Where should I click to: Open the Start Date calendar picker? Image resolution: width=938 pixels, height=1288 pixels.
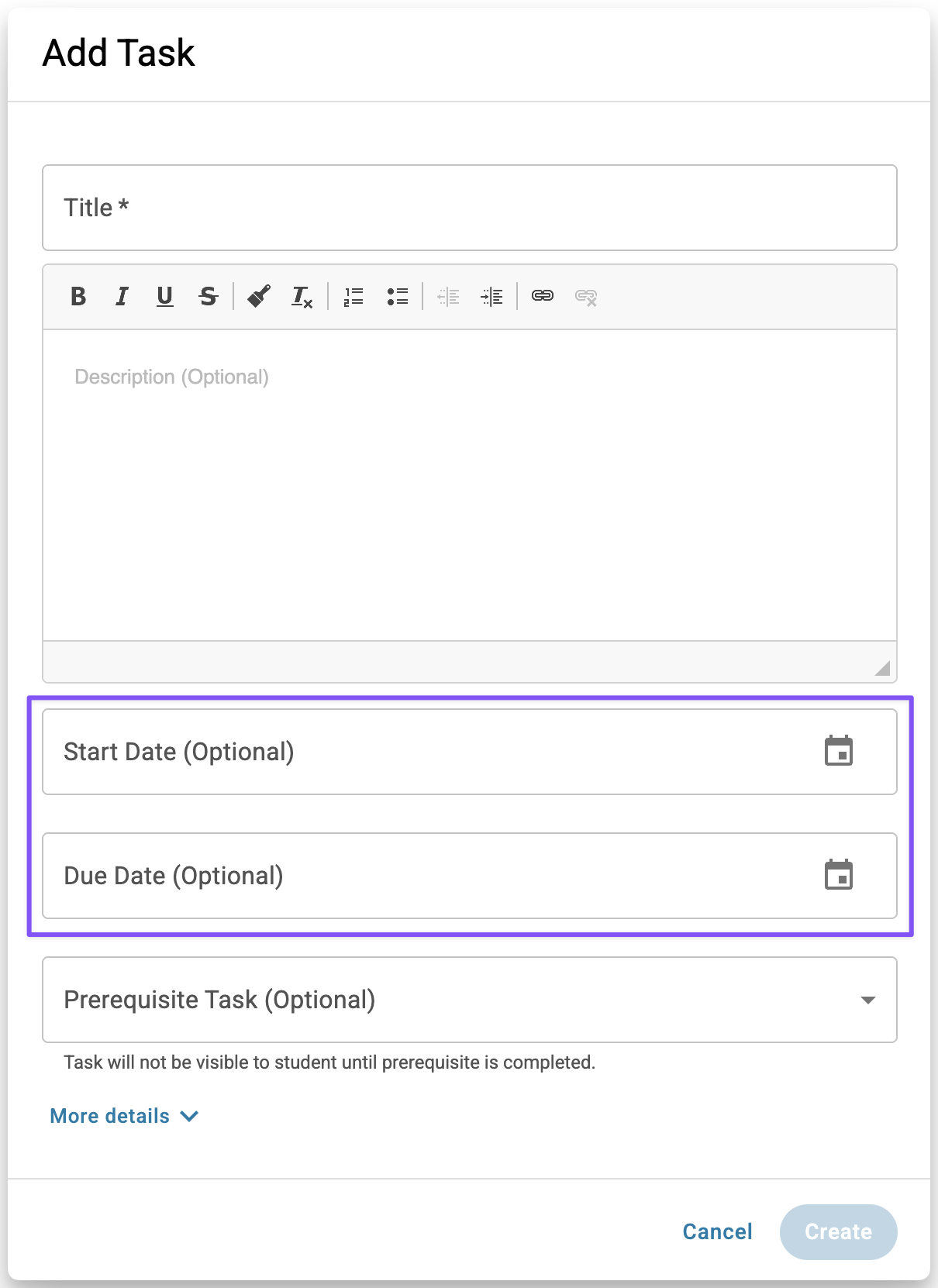[x=838, y=752]
